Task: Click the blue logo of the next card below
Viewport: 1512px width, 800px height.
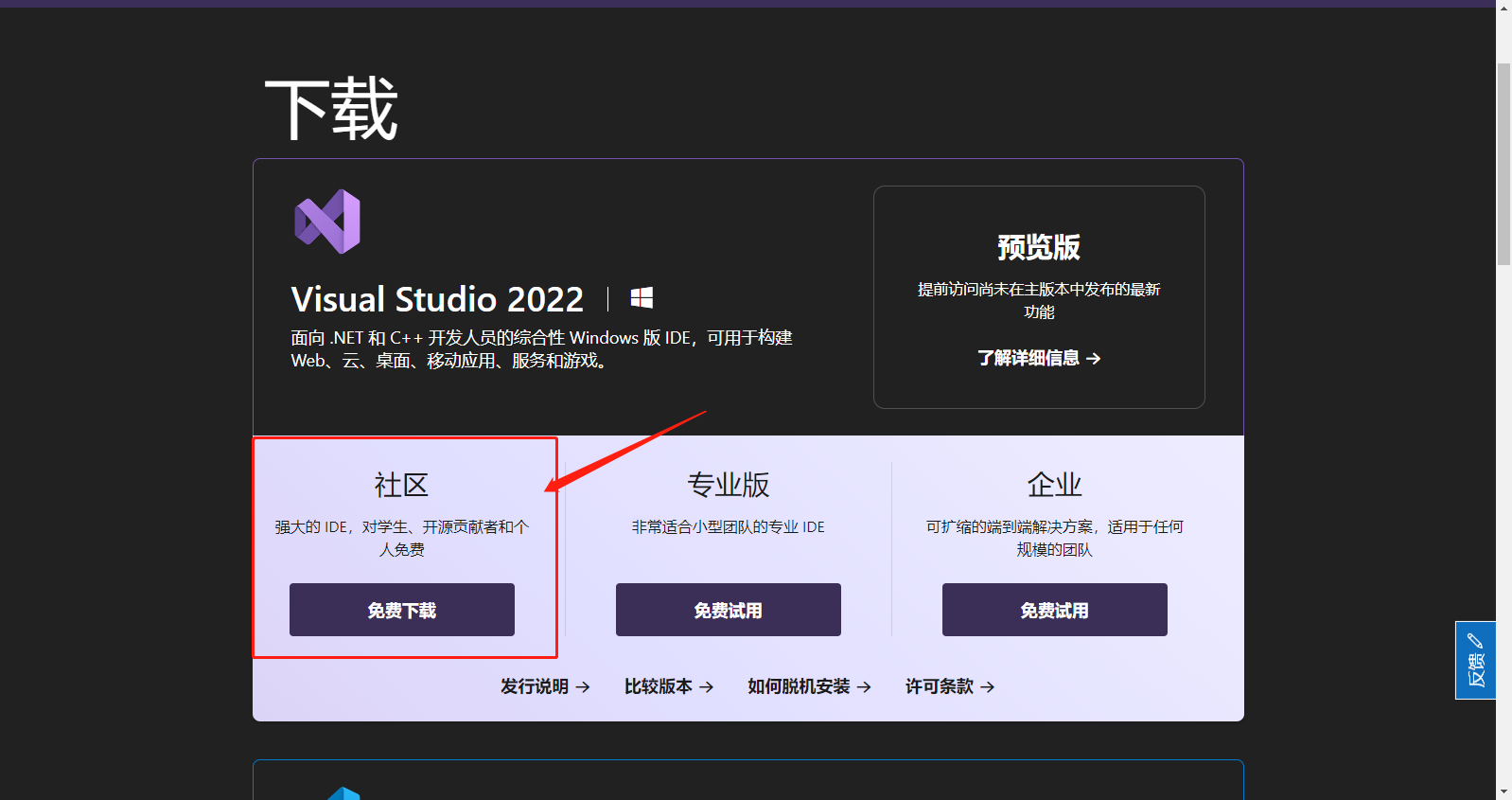Action: point(343,793)
